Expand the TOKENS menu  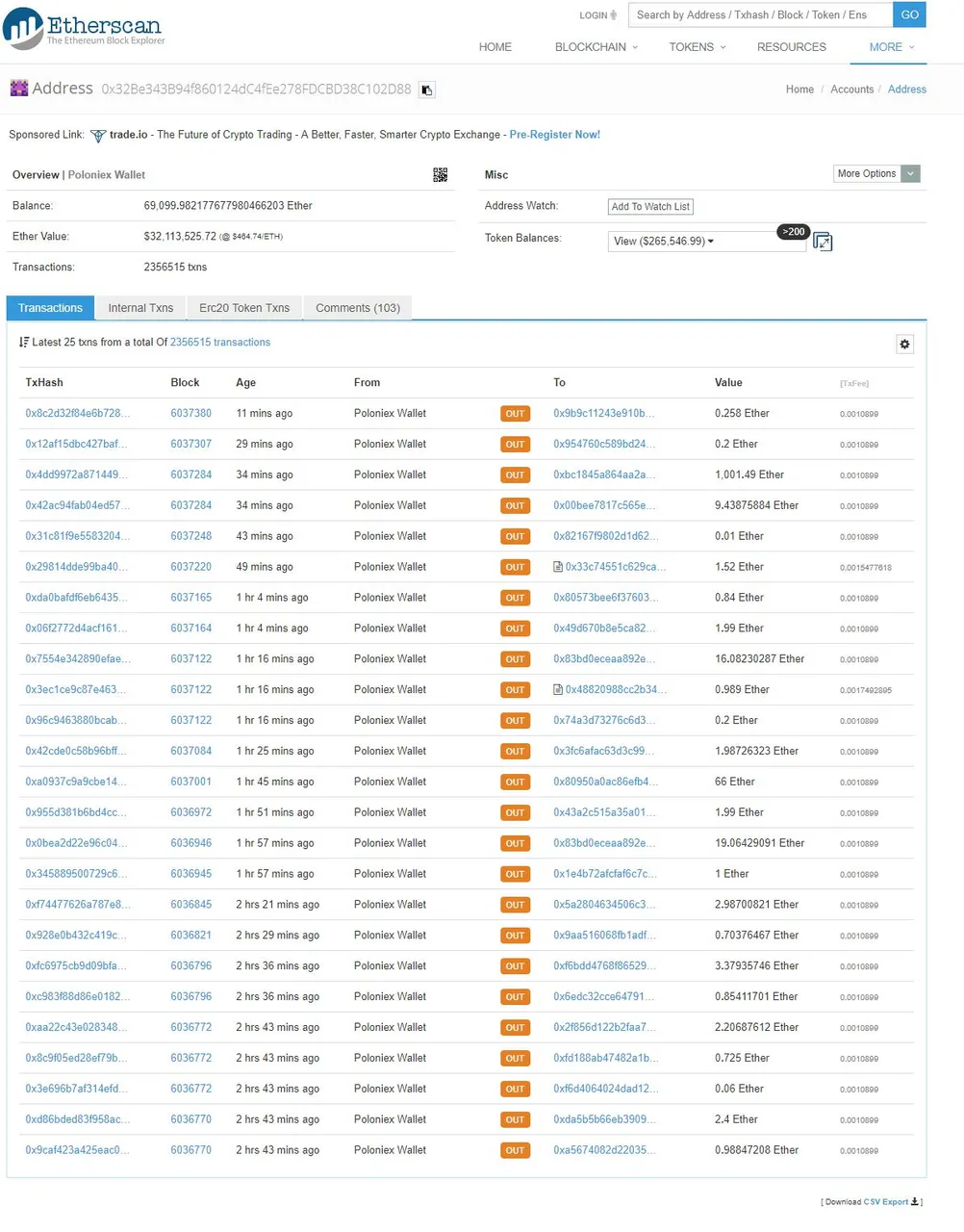(697, 47)
